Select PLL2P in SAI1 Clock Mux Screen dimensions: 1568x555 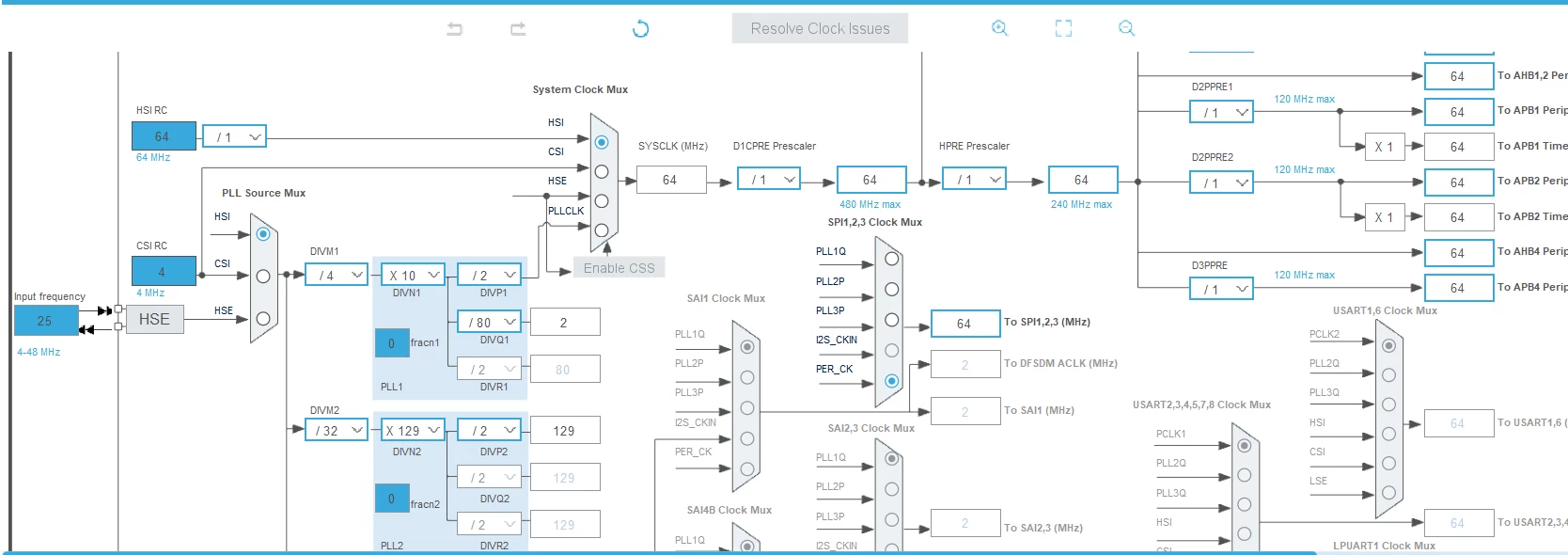click(x=747, y=377)
